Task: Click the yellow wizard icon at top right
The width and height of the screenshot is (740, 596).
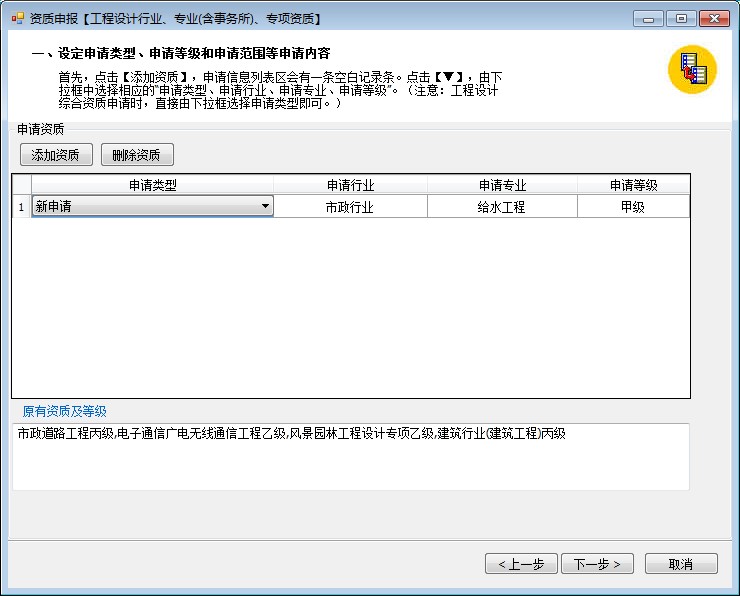Action: 692,70
